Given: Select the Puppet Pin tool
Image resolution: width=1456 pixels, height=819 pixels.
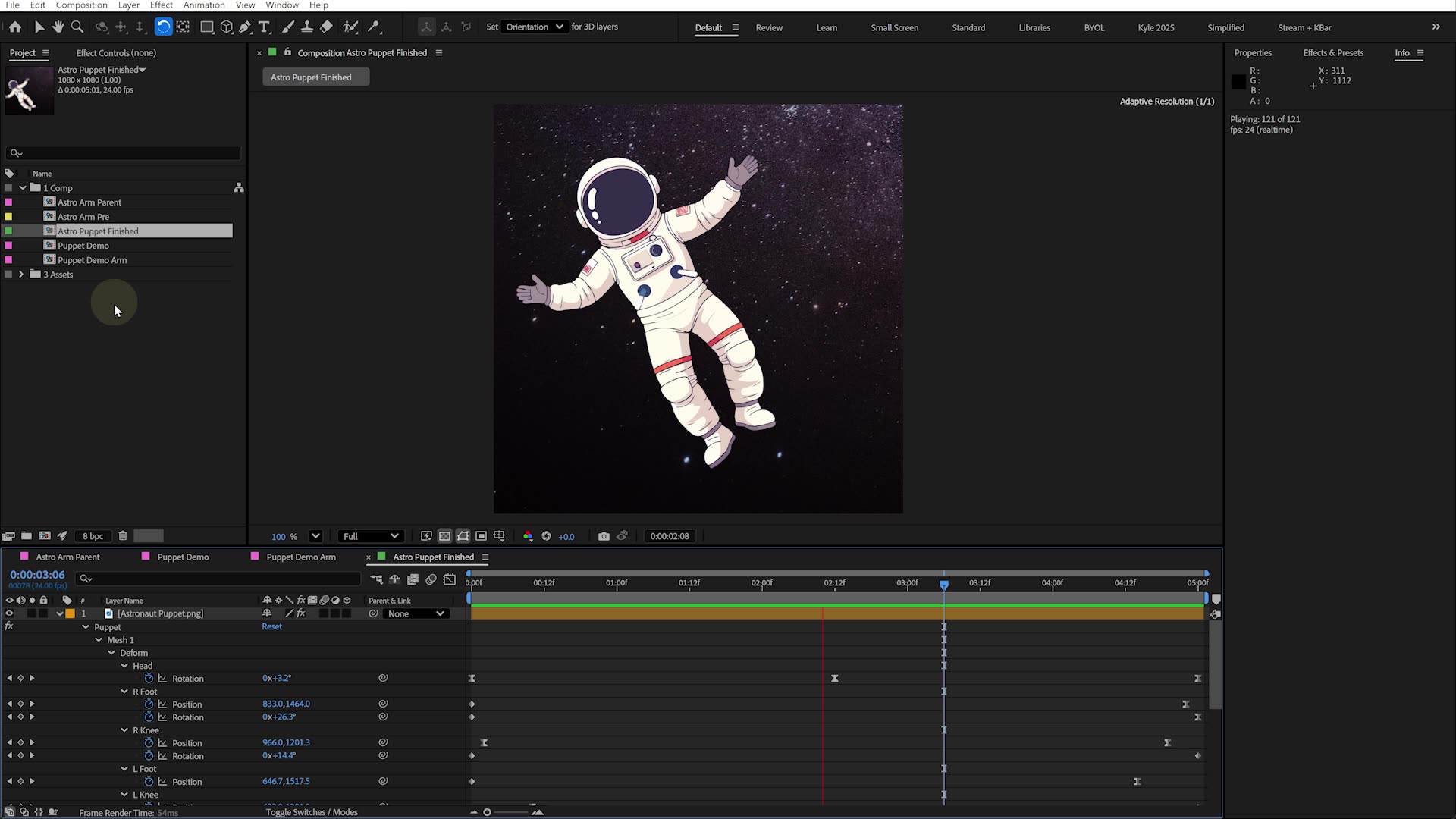Looking at the screenshot, I should coord(373,27).
